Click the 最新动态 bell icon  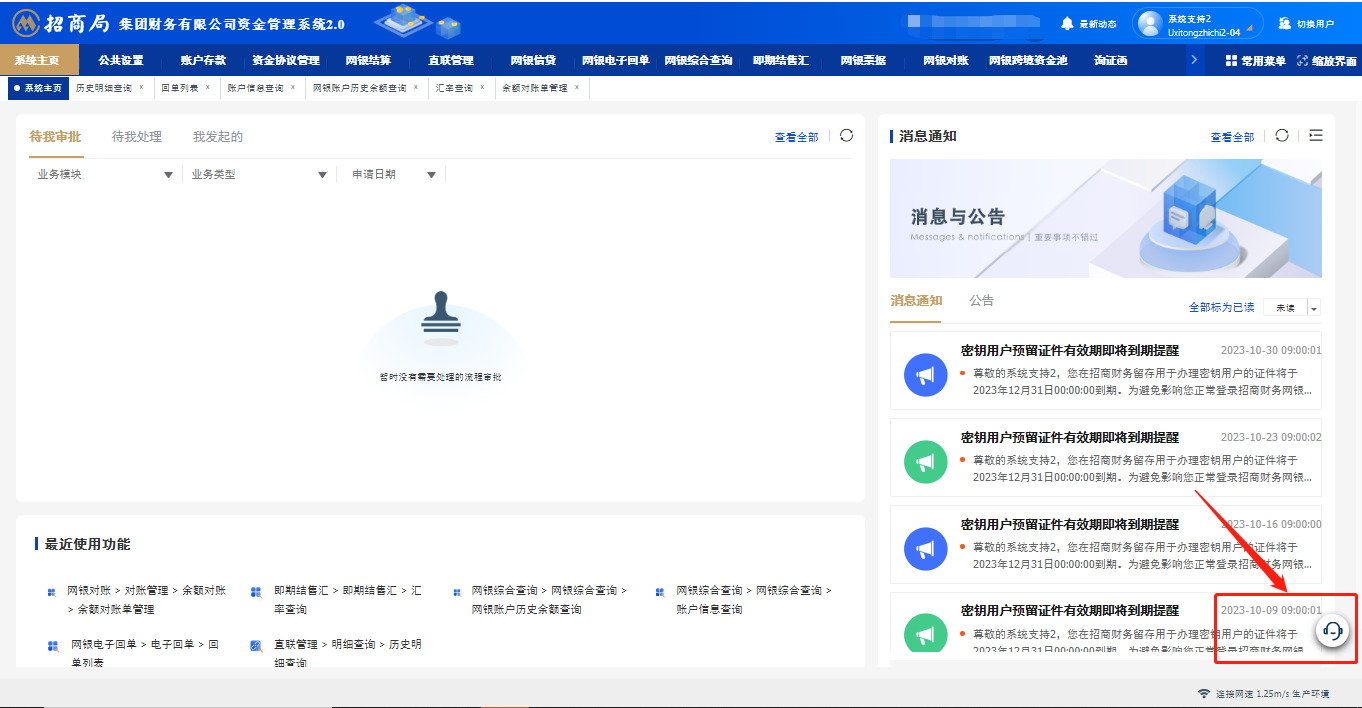1067,23
